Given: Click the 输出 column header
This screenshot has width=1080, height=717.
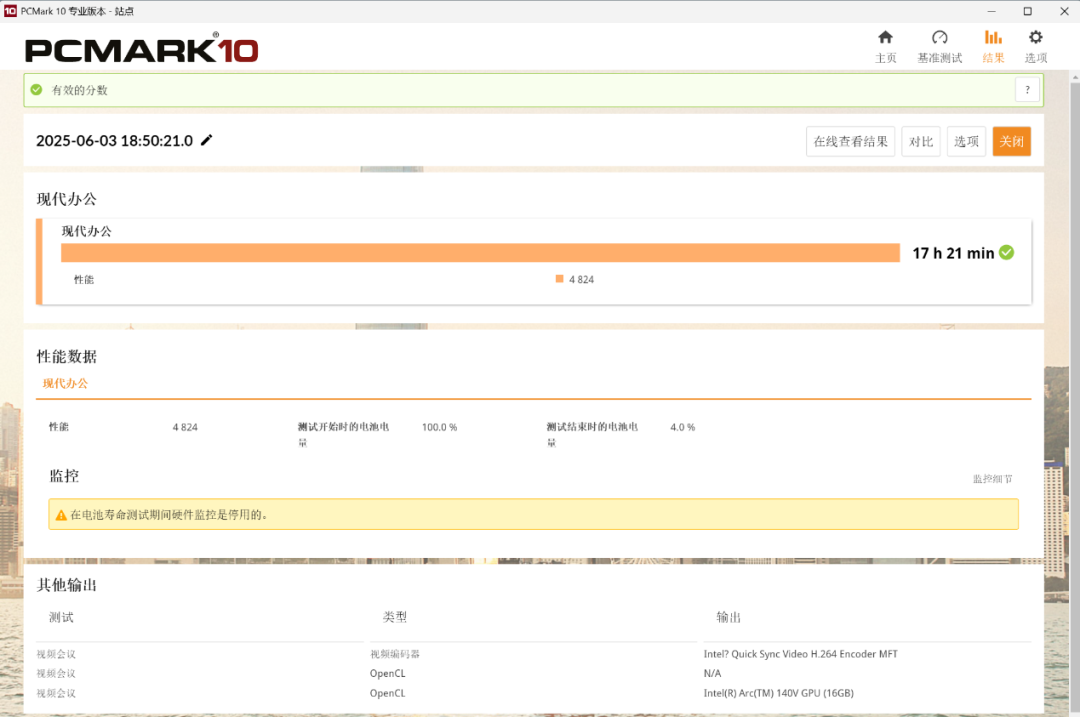Looking at the screenshot, I should [729, 617].
